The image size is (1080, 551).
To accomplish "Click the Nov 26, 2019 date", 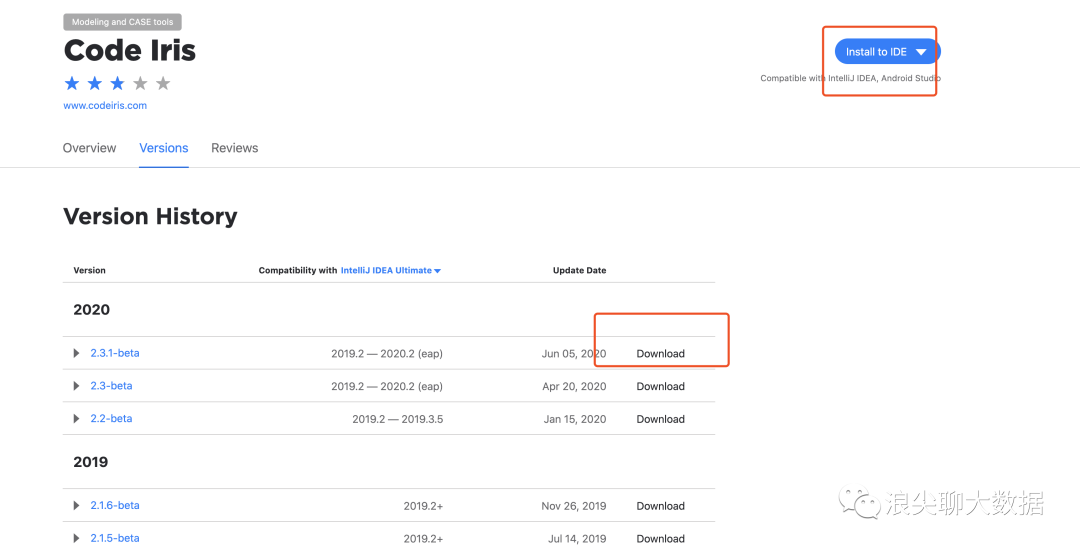I will 574,506.
